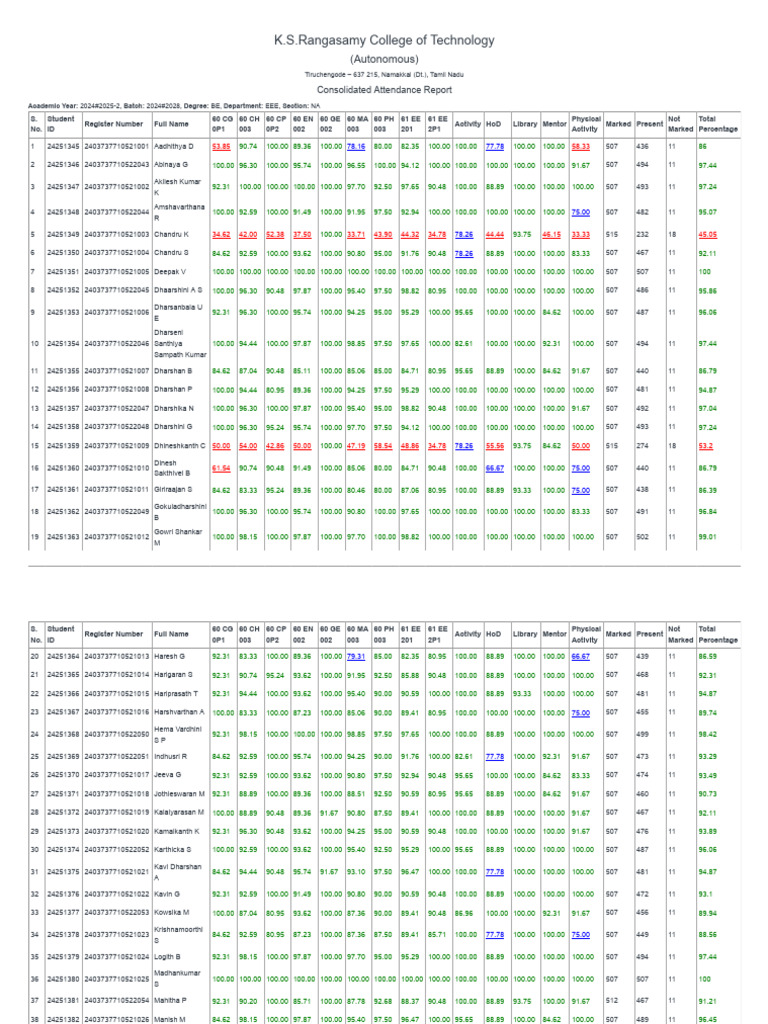Select the name 'Dharseni Santhiya Sampath Kumar'

[180, 344]
